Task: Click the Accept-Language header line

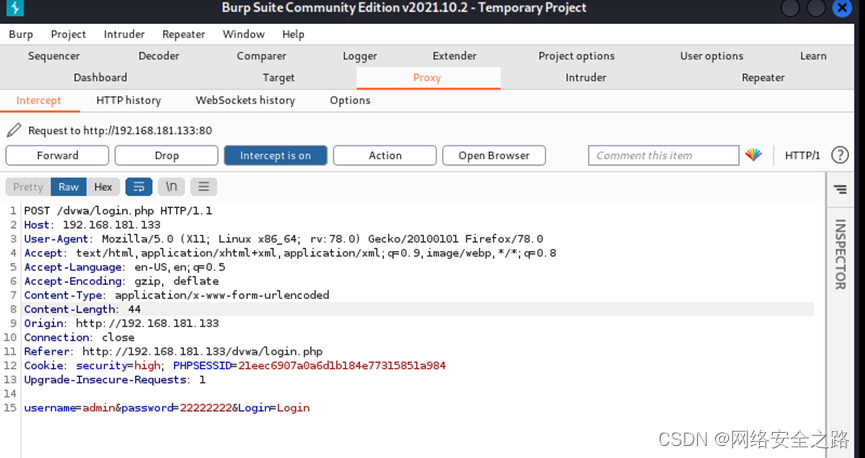Action: click(125, 267)
